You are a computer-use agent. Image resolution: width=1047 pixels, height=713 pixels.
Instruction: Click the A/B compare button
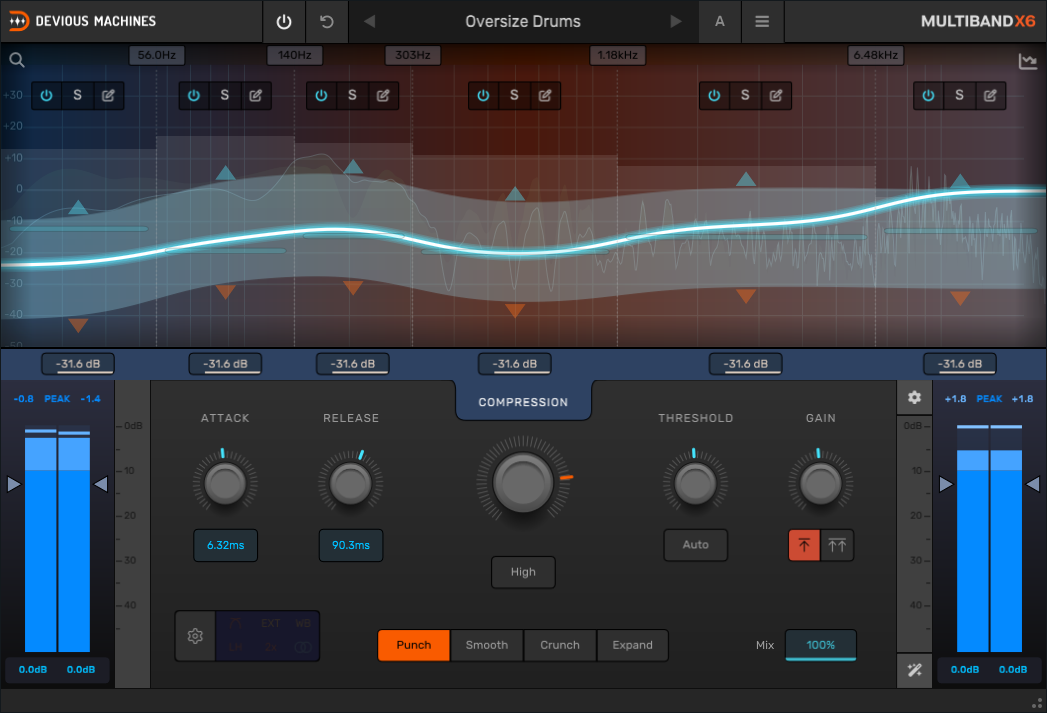click(719, 21)
